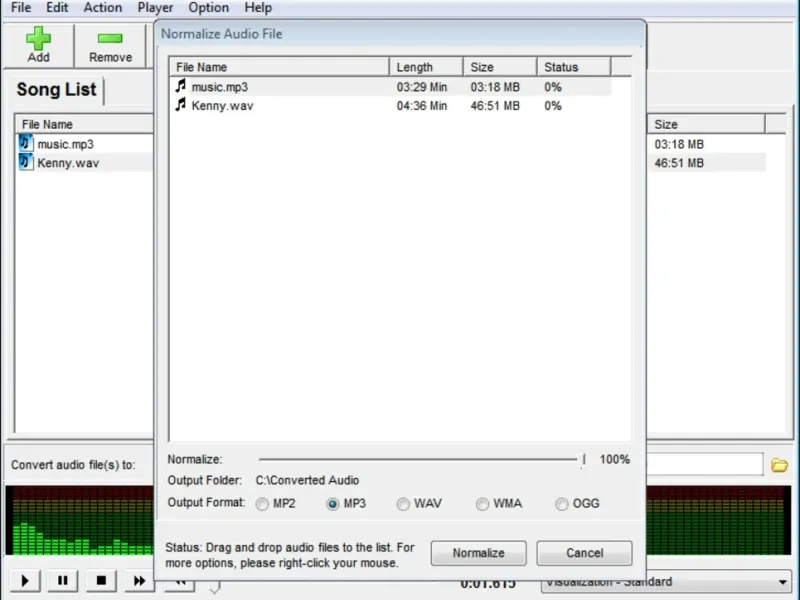Click the Normalize button
This screenshot has width=800, height=600.
coord(479,553)
